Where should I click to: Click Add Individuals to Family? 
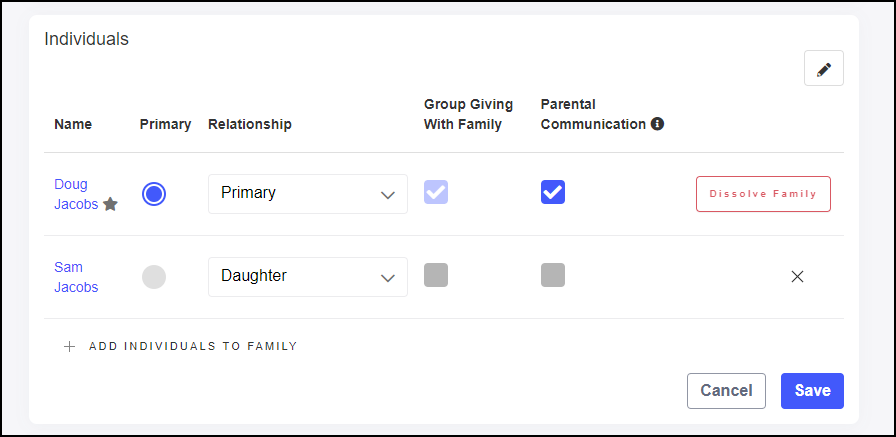pos(193,347)
